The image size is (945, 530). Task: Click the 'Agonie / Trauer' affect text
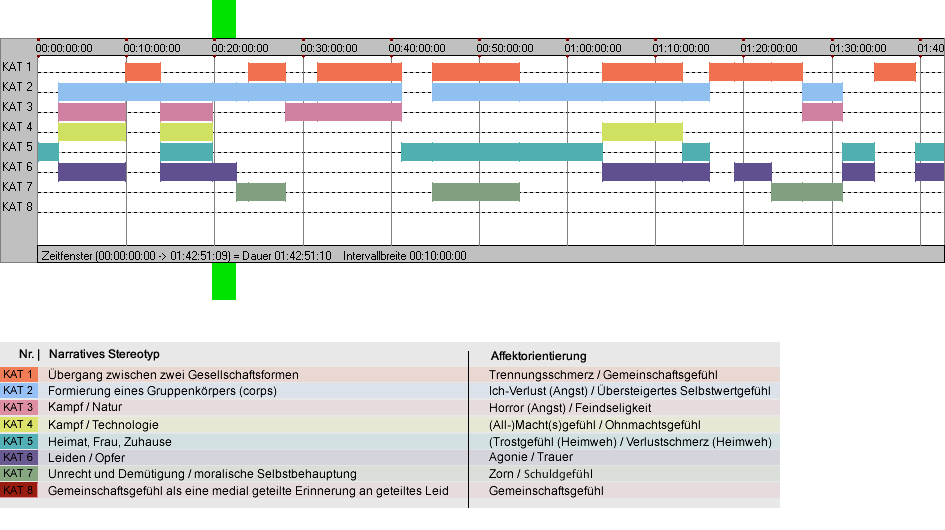click(x=531, y=457)
